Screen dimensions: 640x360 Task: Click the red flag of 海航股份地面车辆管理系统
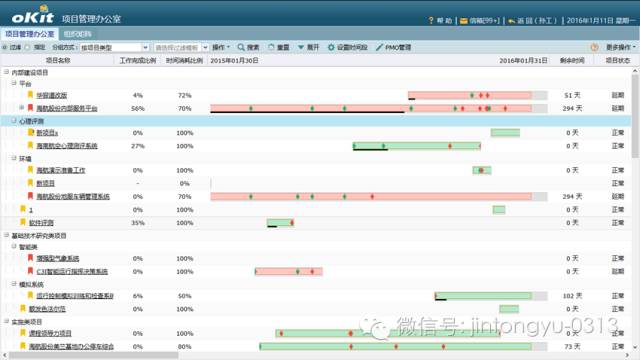(30, 196)
